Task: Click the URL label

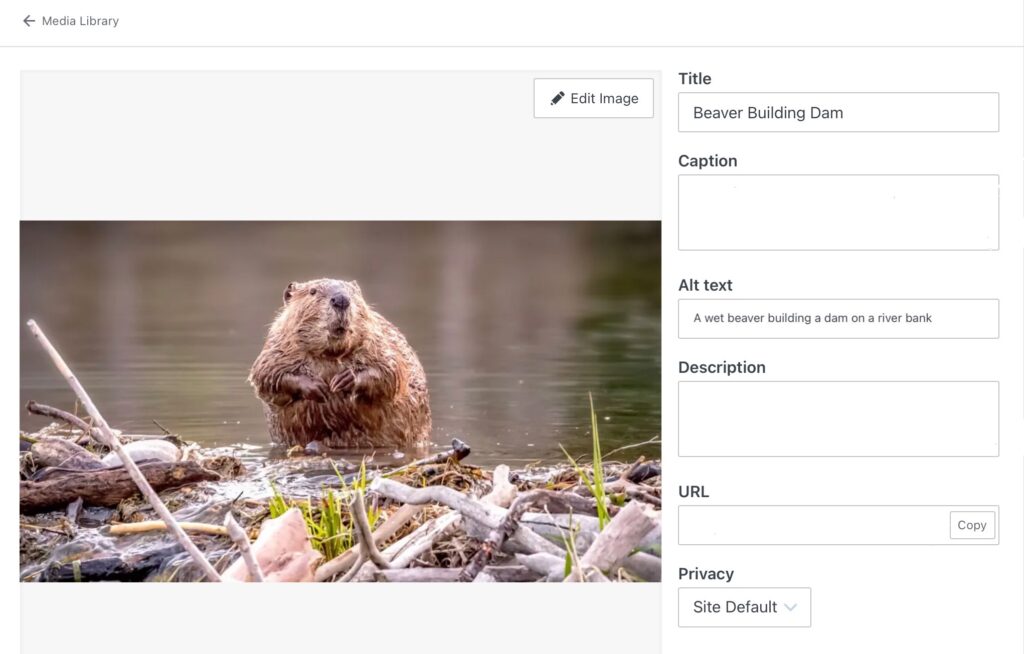Action: [x=693, y=491]
